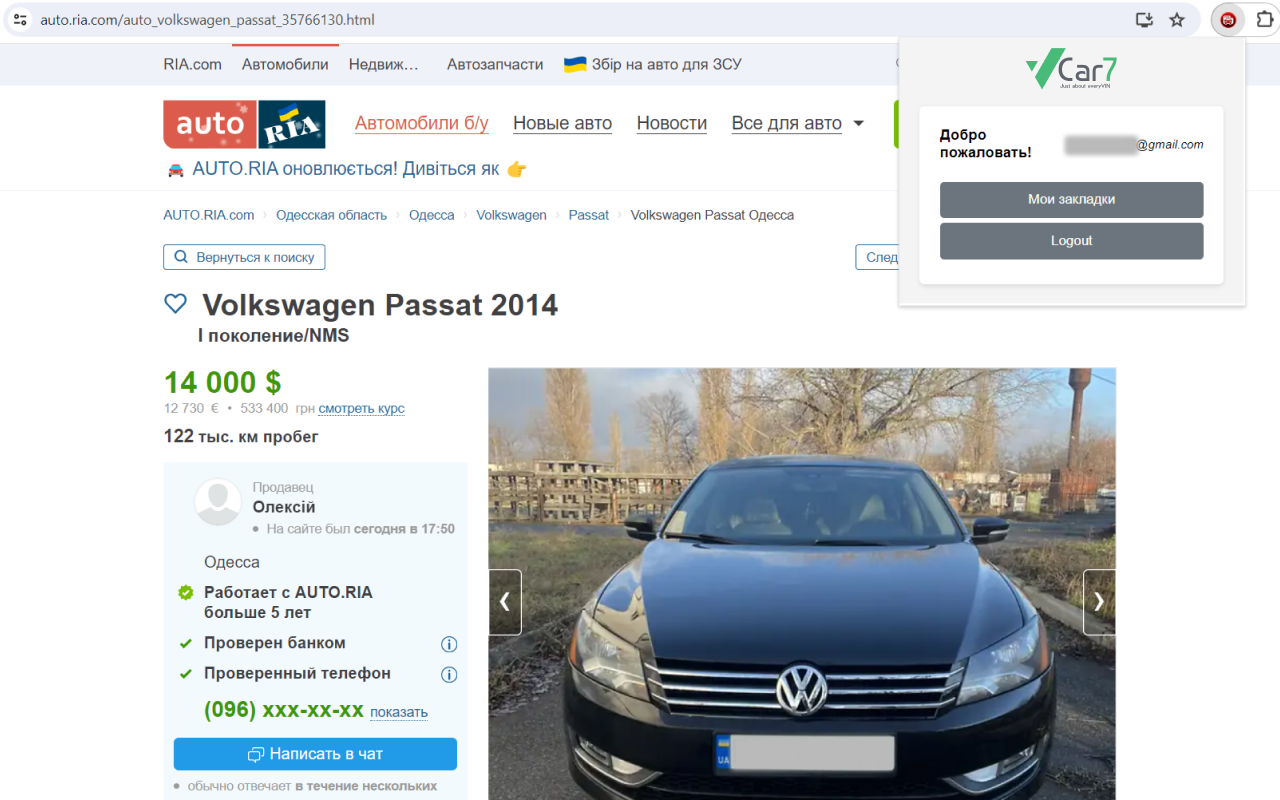Click показать to reveal phone number
Image resolution: width=1280 pixels, height=800 pixels.
pyautogui.click(x=399, y=712)
